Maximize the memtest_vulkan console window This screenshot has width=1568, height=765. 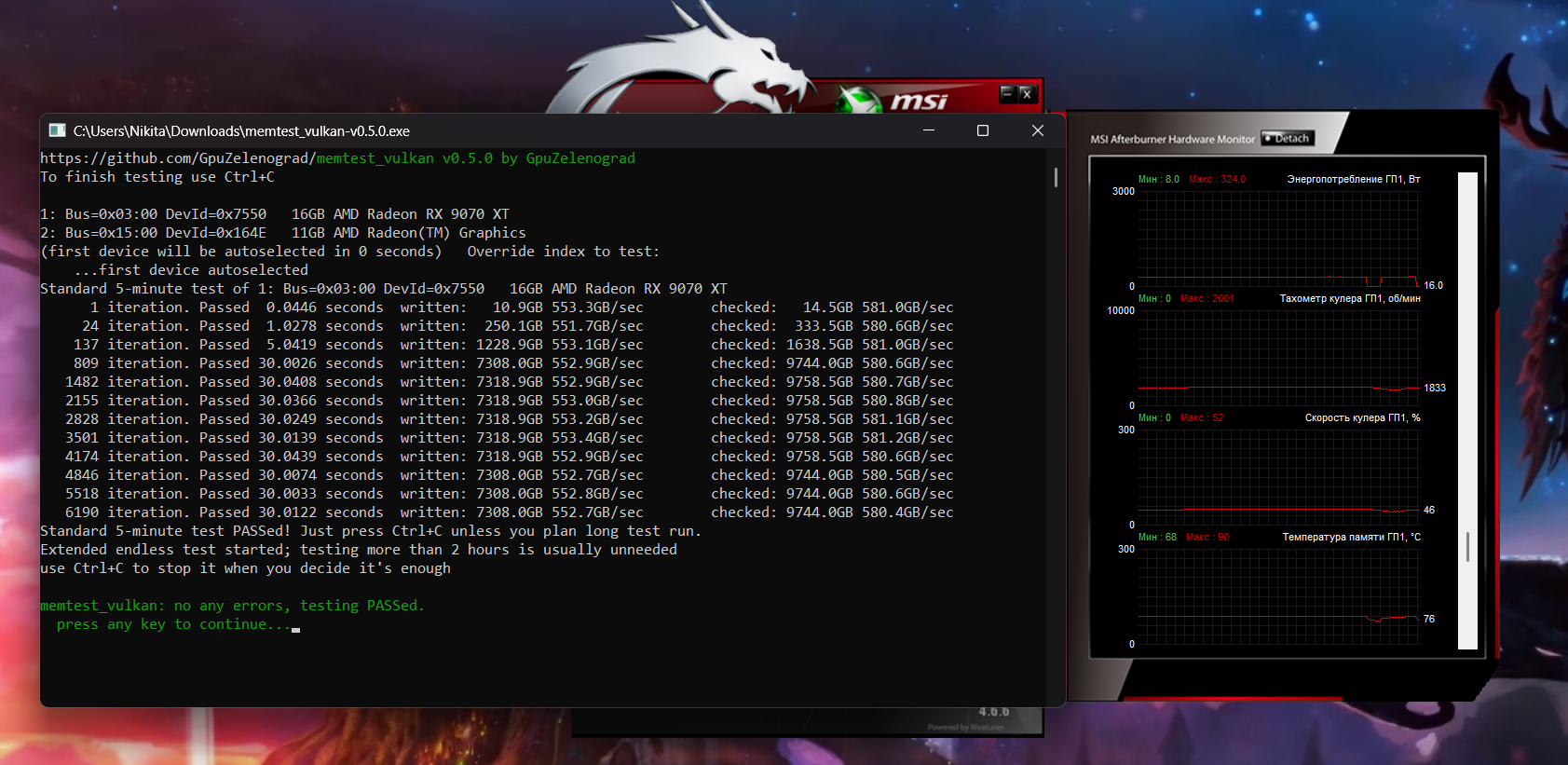[x=983, y=130]
